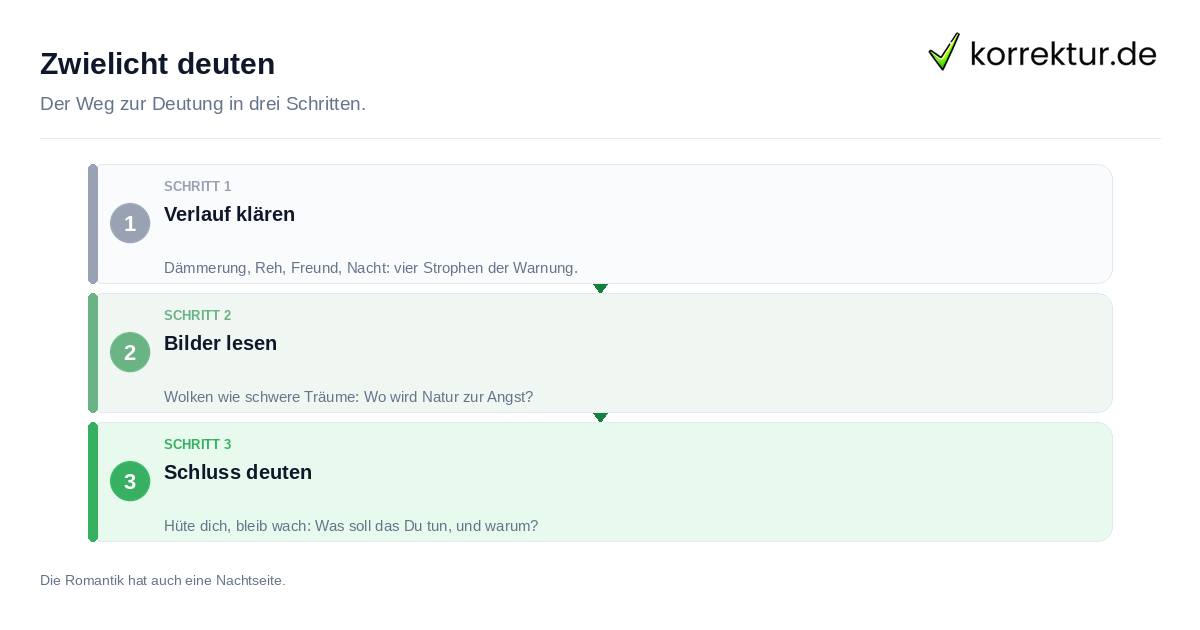Click the korrektur.de green checkmark logo icon
This screenshot has width=1200, height=630.
[944, 51]
